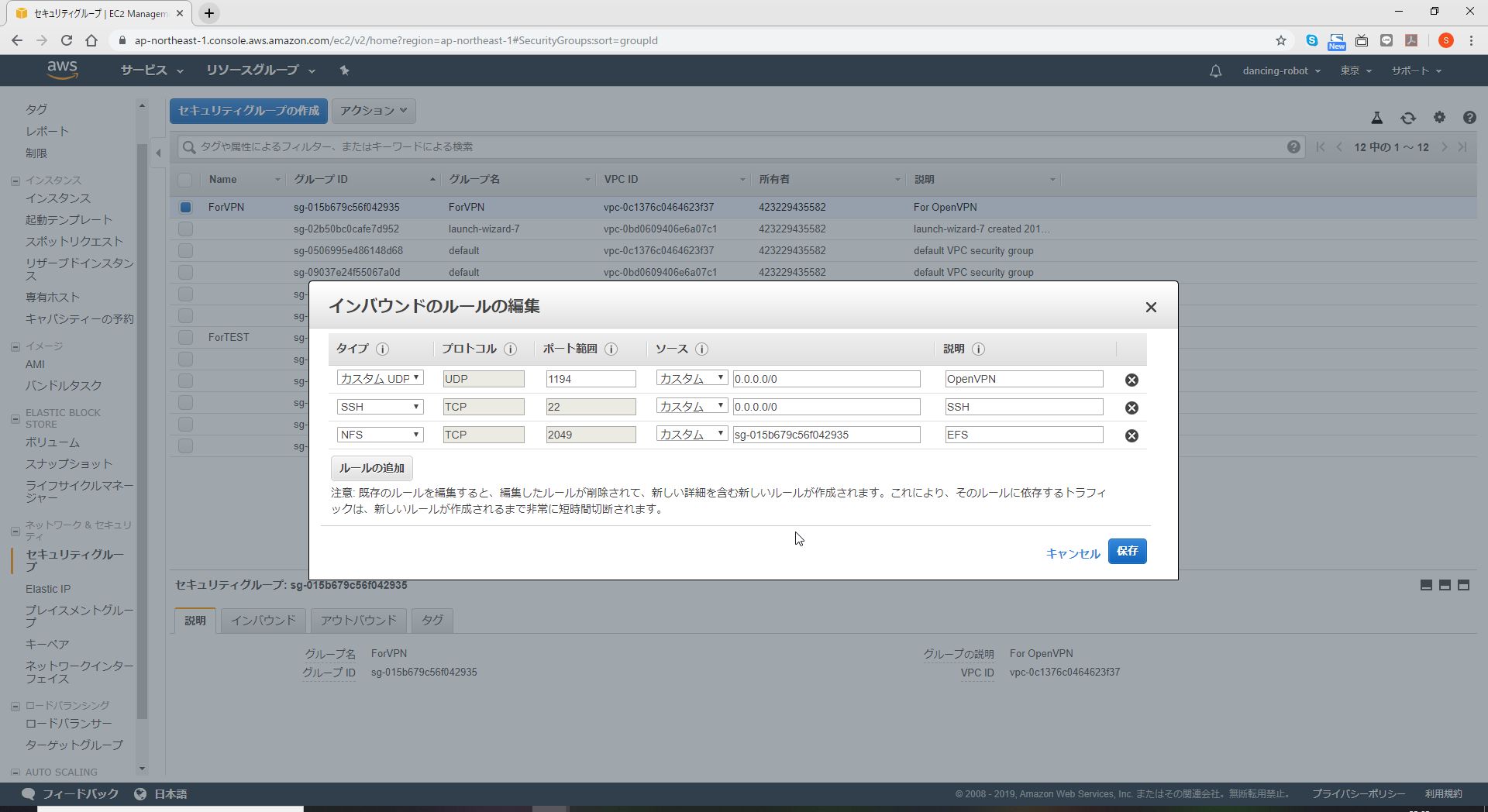The image size is (1488, 812).
Task: Open the settings gear icon
Action: pos(1439,118)
